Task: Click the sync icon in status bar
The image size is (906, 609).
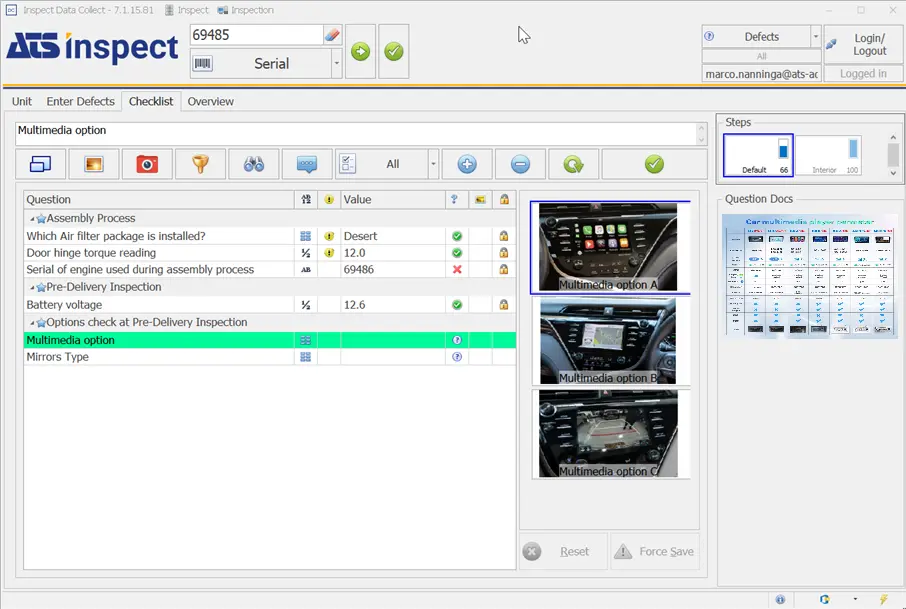Action: [x=825, y=599]
